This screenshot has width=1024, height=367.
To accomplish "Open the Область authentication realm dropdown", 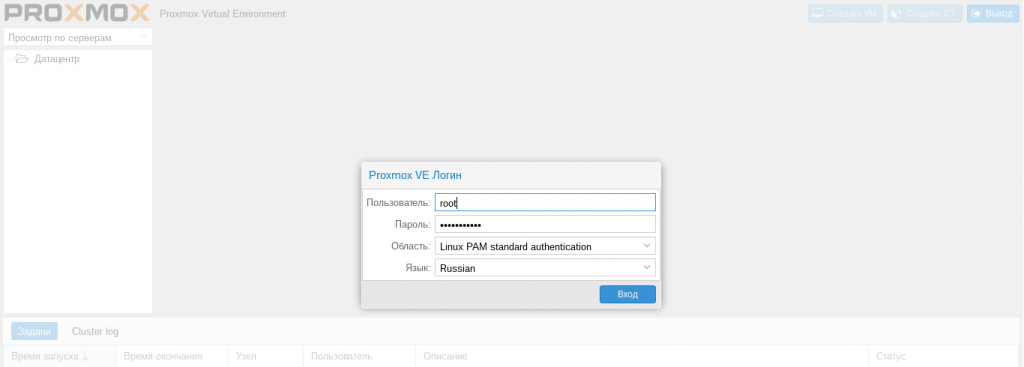I will [545, 246].
